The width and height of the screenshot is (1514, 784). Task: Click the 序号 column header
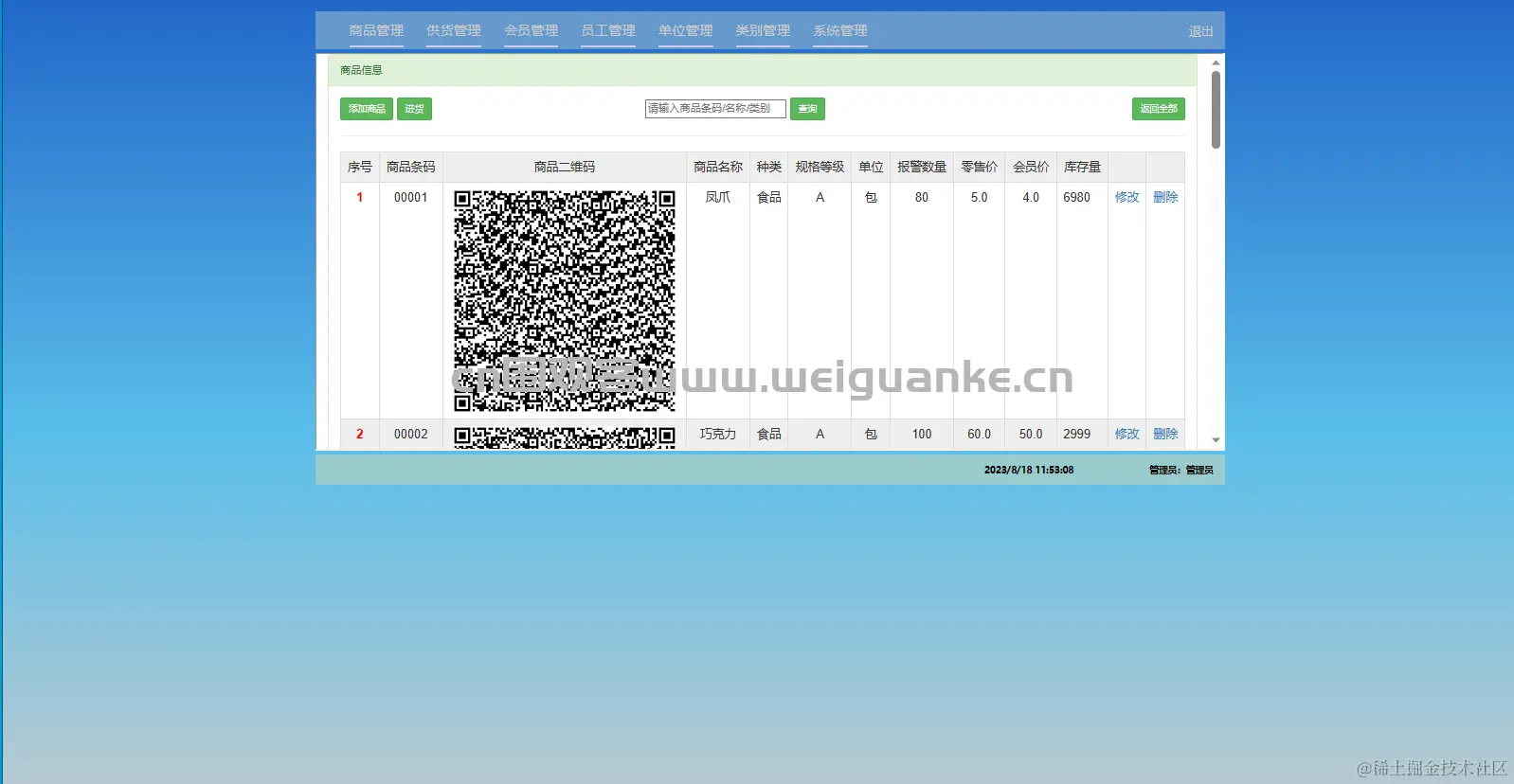point(360,167)
